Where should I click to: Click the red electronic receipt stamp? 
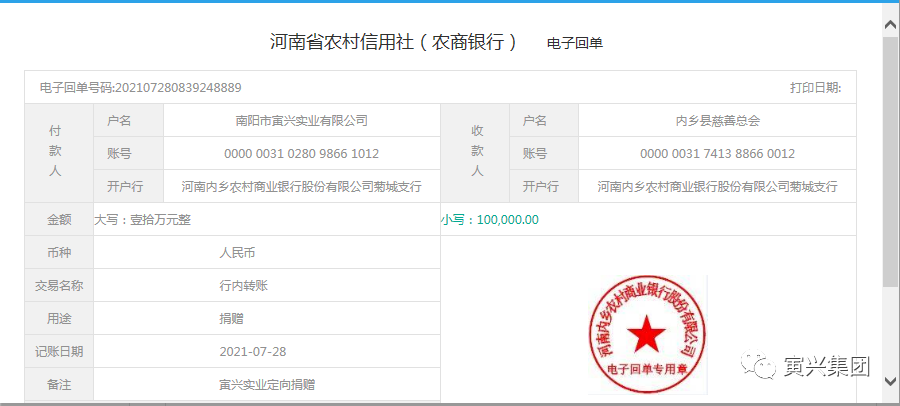coord(646,334)
